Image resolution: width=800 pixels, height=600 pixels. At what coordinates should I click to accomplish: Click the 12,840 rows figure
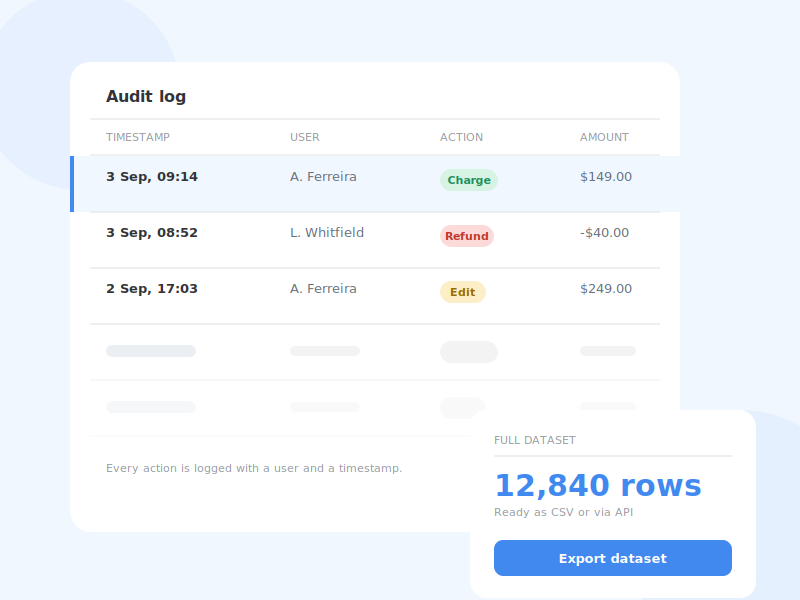point(598,485)
